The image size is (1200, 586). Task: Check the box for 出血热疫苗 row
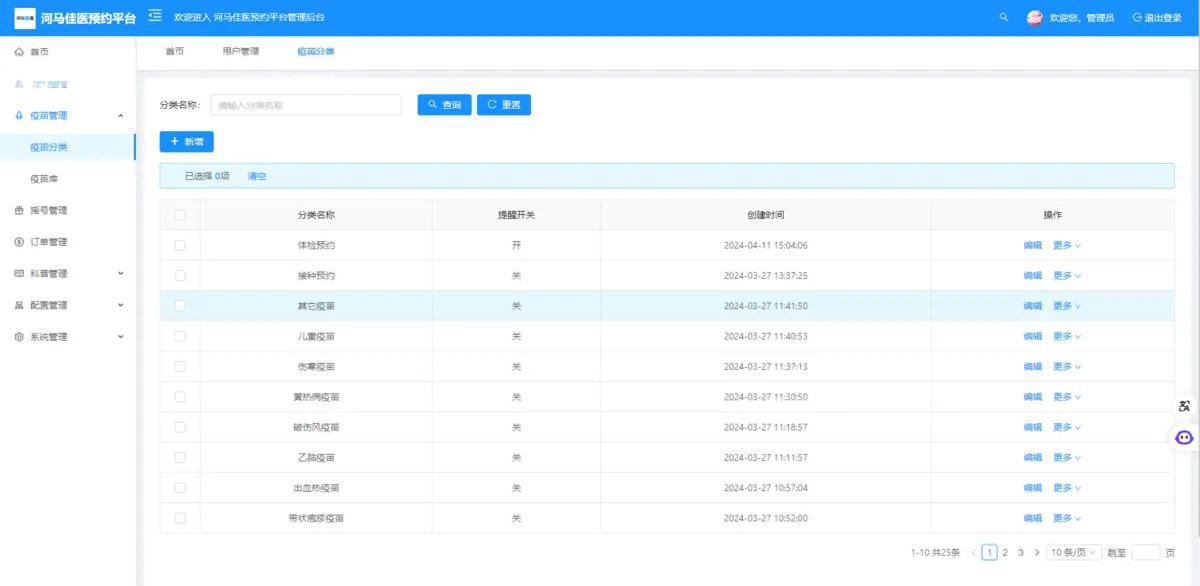coord(180,488)
